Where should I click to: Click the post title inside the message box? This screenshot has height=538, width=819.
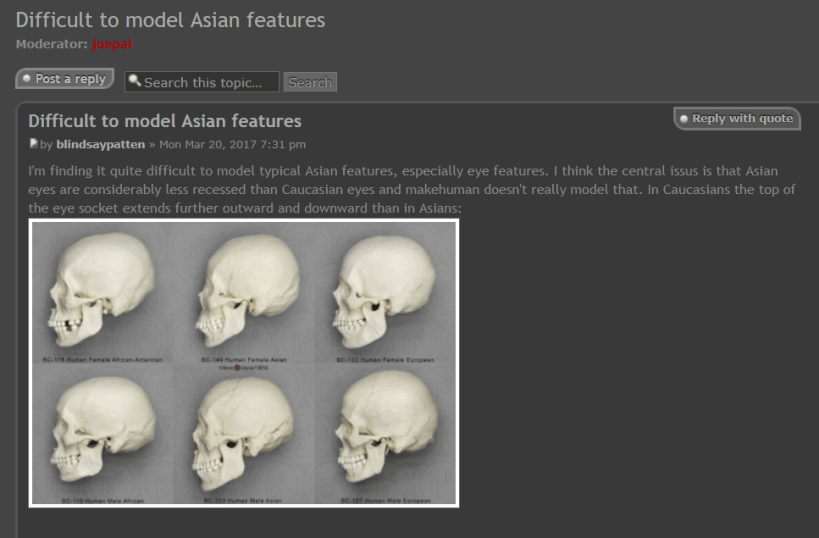point(165,121)
